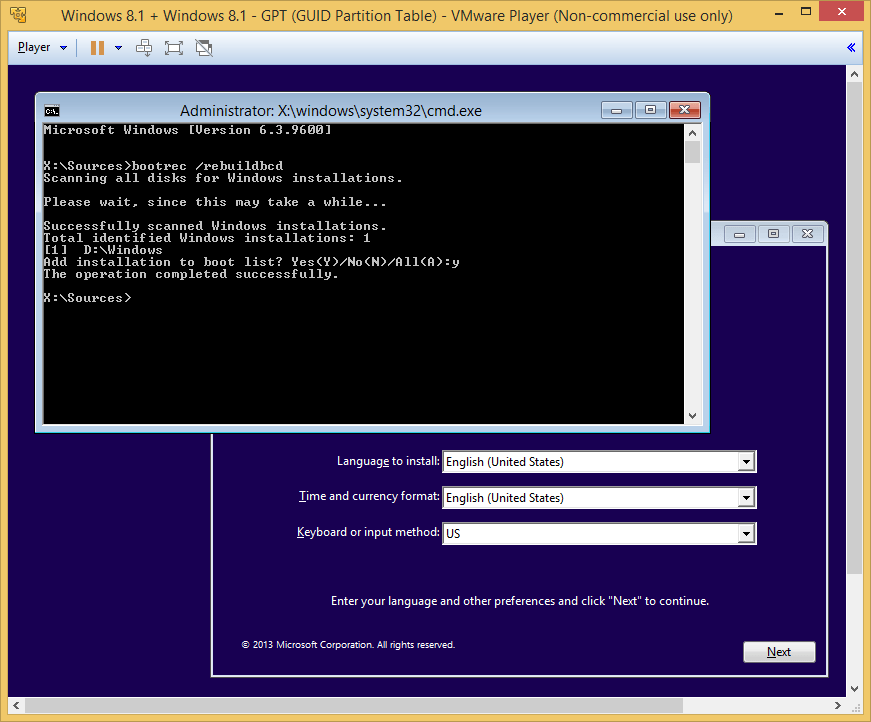Open the Player menu

coord(41,47)
